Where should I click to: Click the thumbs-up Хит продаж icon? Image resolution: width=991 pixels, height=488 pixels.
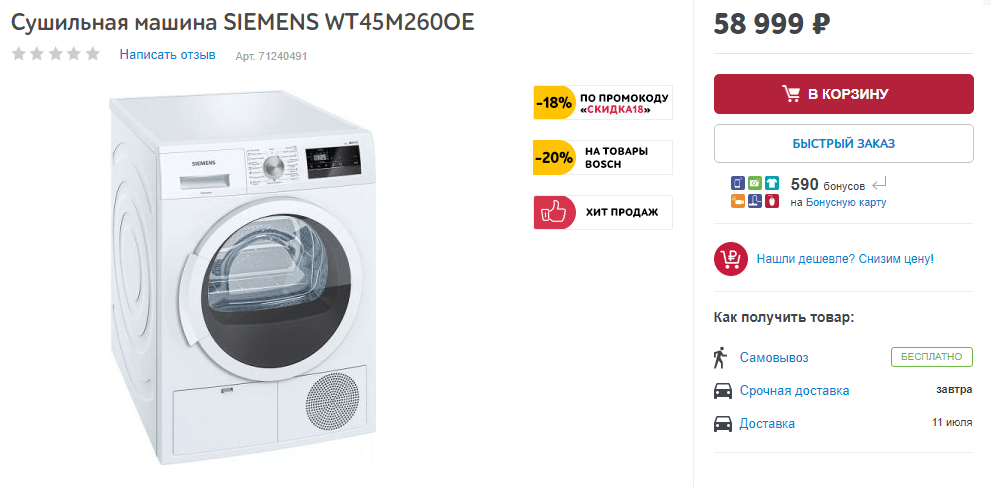553,212
